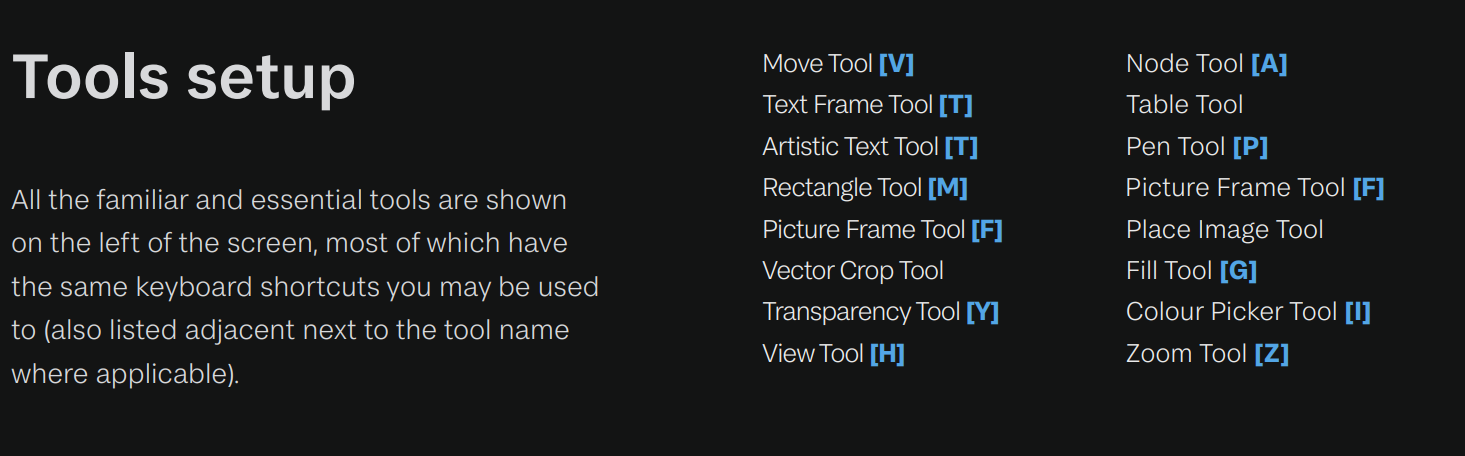This screenshot has height=456, width=1465.
Task: Select the Place Image Tool entry
Action: point(1224,230)
